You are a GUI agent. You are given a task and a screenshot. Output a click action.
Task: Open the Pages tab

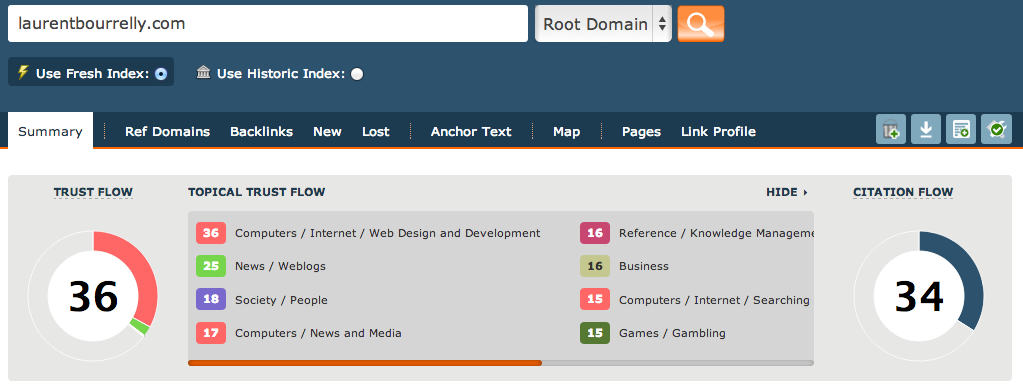[641, 131]
